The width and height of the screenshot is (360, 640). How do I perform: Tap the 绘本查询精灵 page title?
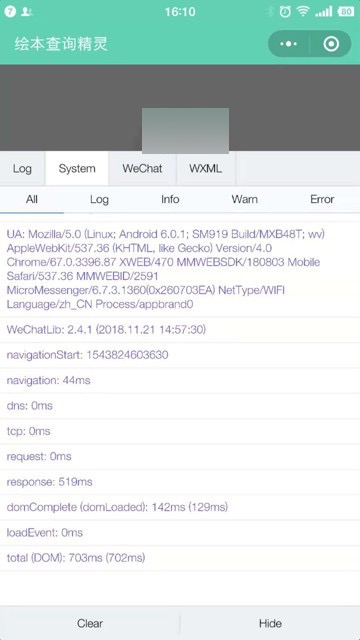pyautogui.click(x=61, y=44)
